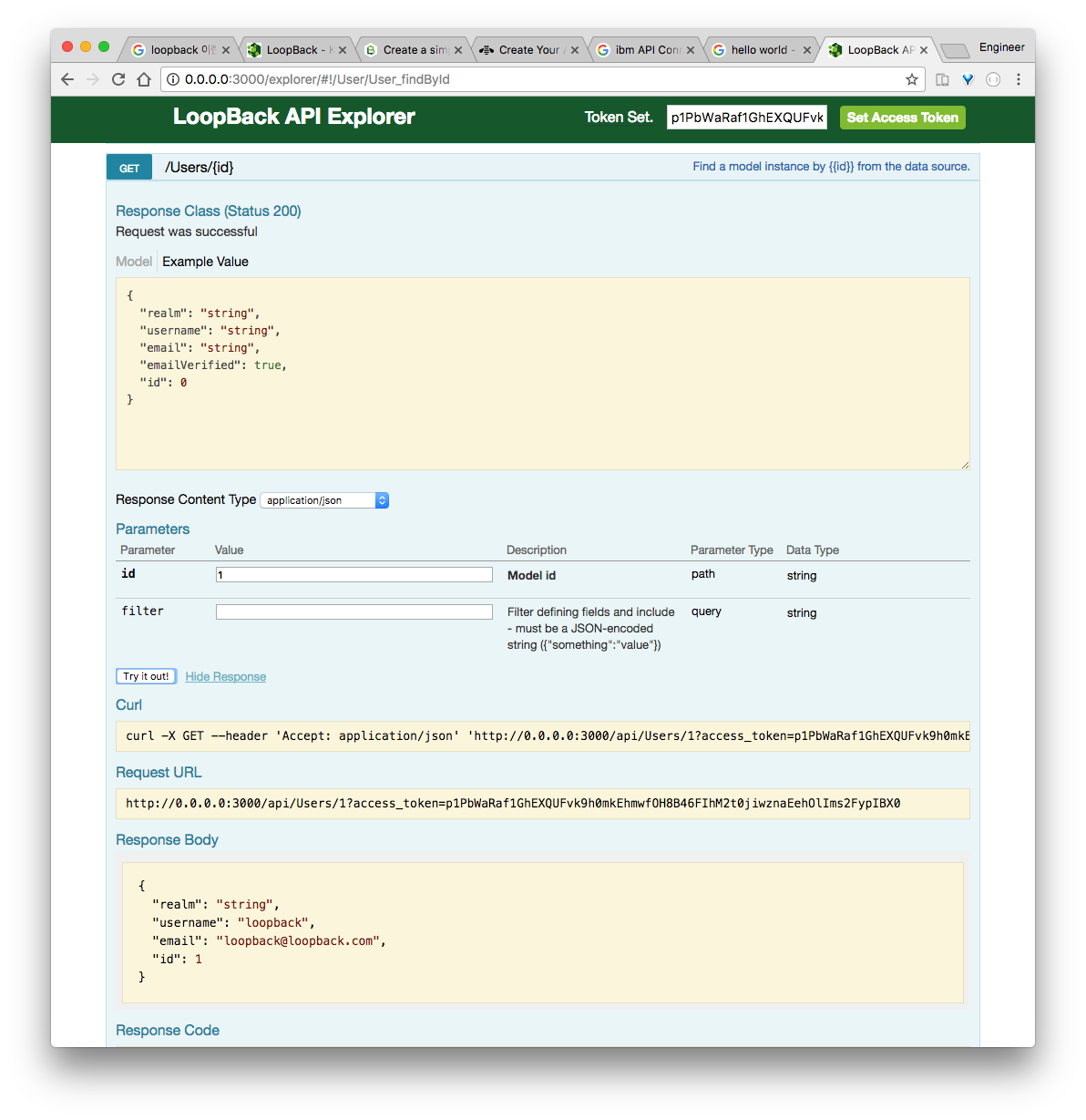Image resolution: width=1086 pixels, height=1120 pixels.
Task: Click the 'Response Class (Status 200)' heading
Action: coord(209,211)
